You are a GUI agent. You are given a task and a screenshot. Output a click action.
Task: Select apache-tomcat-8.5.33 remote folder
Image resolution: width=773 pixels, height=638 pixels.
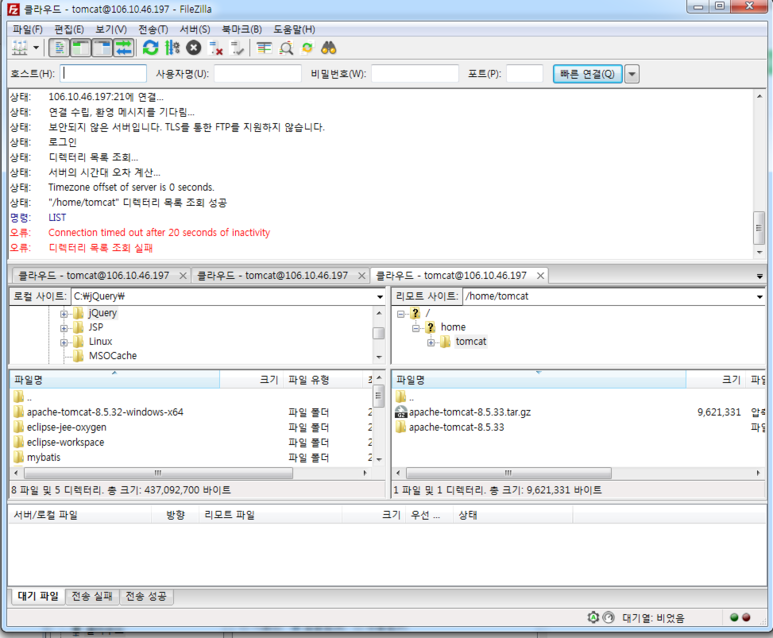457,427
